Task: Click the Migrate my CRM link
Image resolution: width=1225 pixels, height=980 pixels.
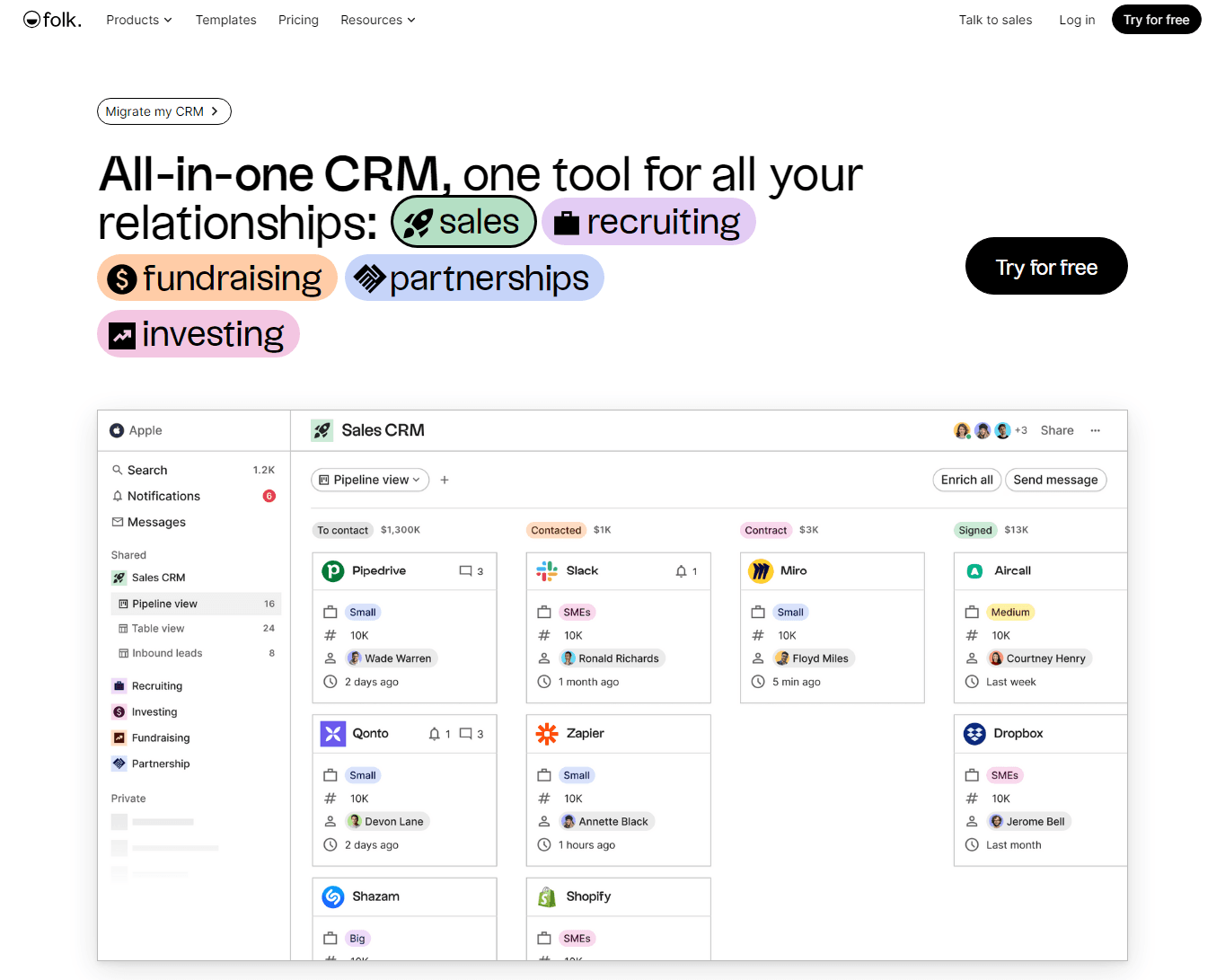Action: click(163, 111)
